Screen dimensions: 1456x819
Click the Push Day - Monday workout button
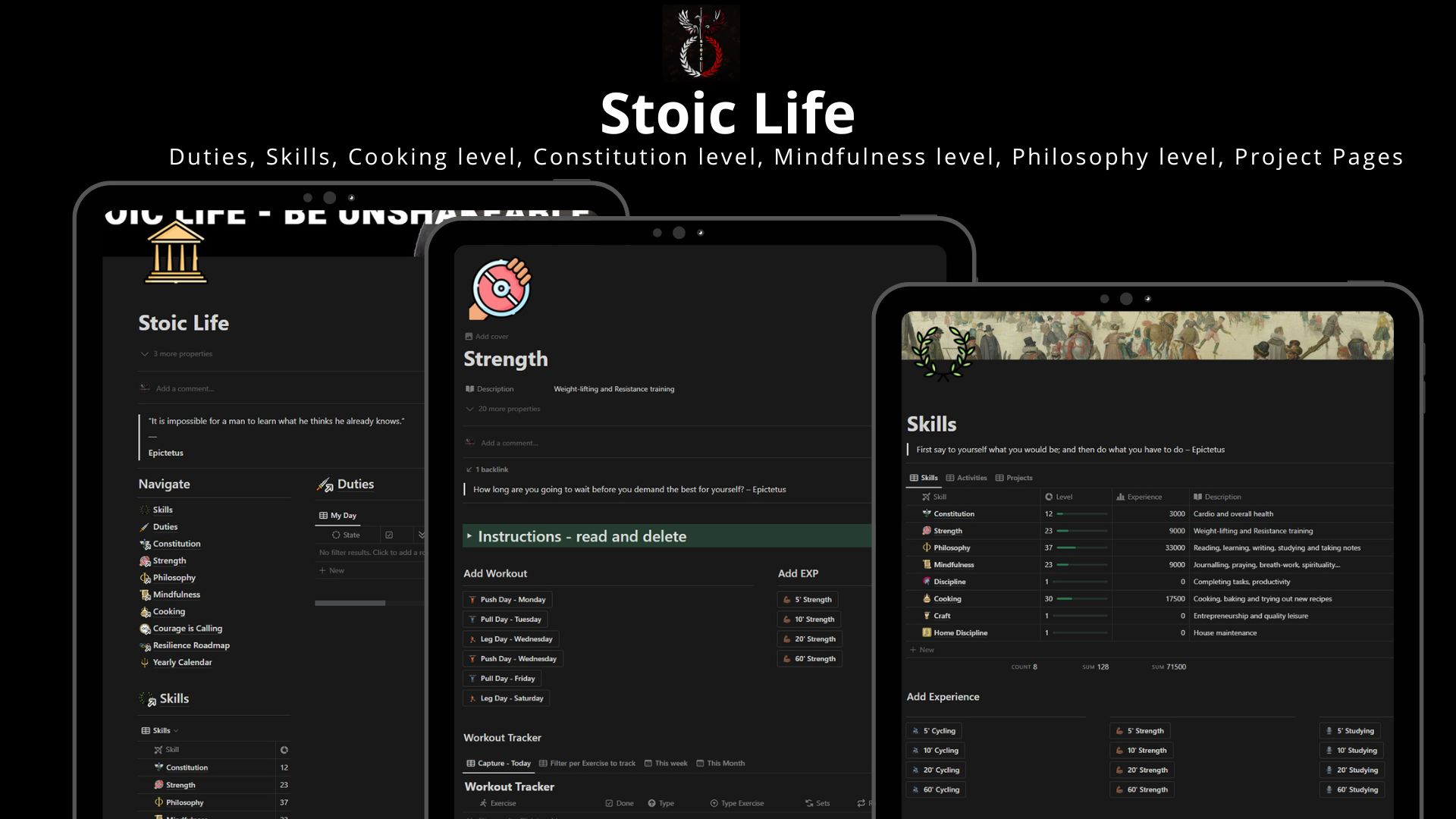(507, 599)
